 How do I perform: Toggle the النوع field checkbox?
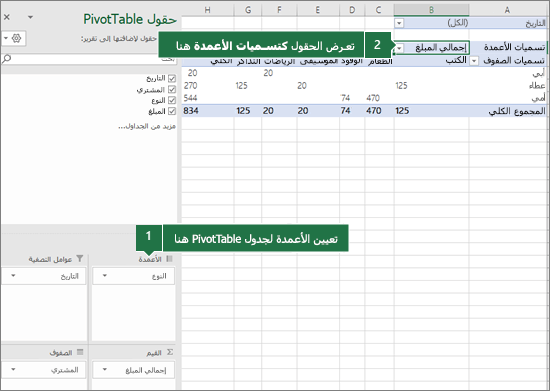click(x=172, y=100)
